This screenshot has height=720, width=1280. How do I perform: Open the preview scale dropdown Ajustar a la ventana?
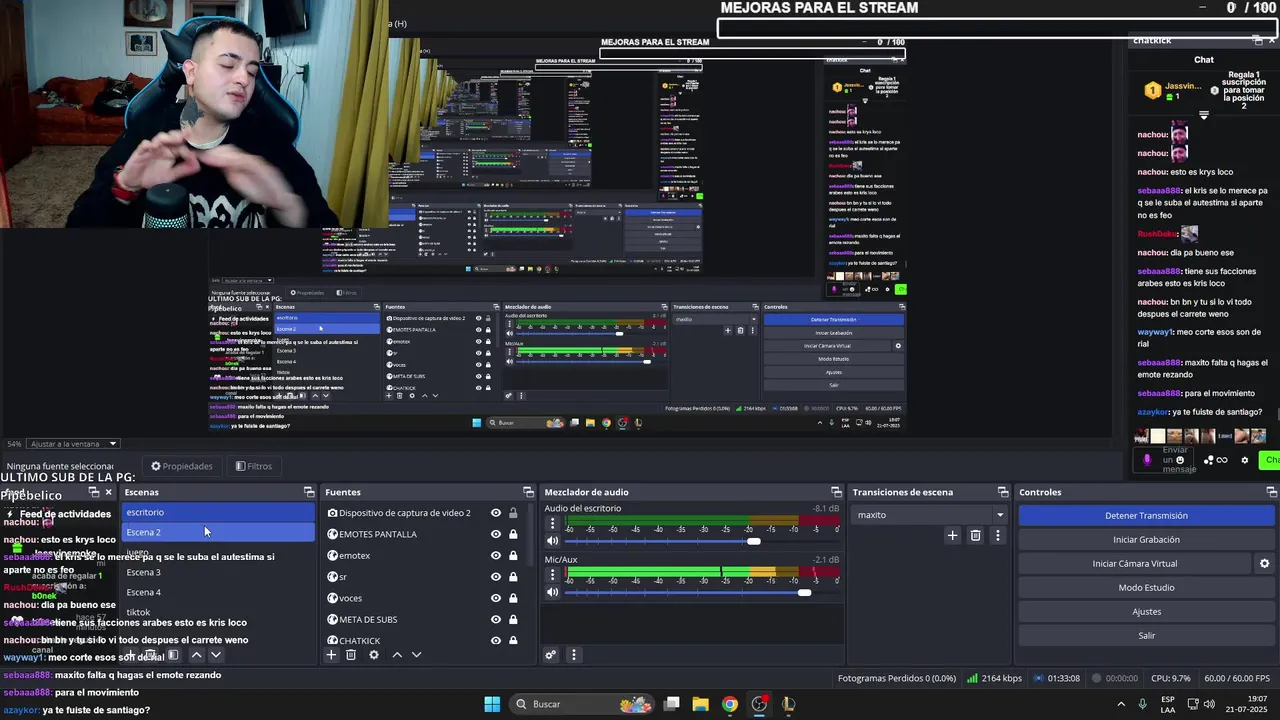(x=72, y=444)
